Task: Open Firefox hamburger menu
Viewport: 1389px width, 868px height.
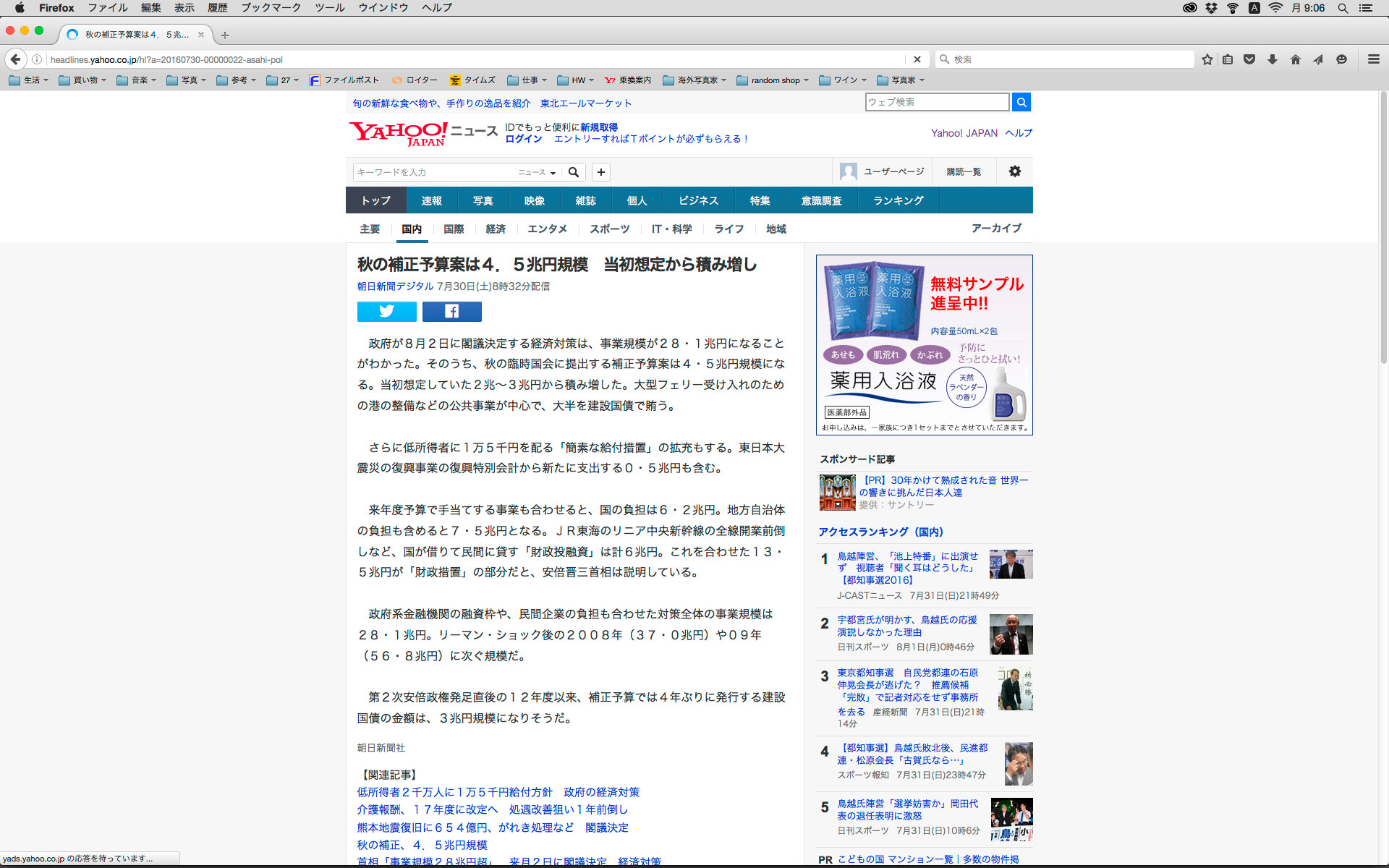Action: [1373, 59]
